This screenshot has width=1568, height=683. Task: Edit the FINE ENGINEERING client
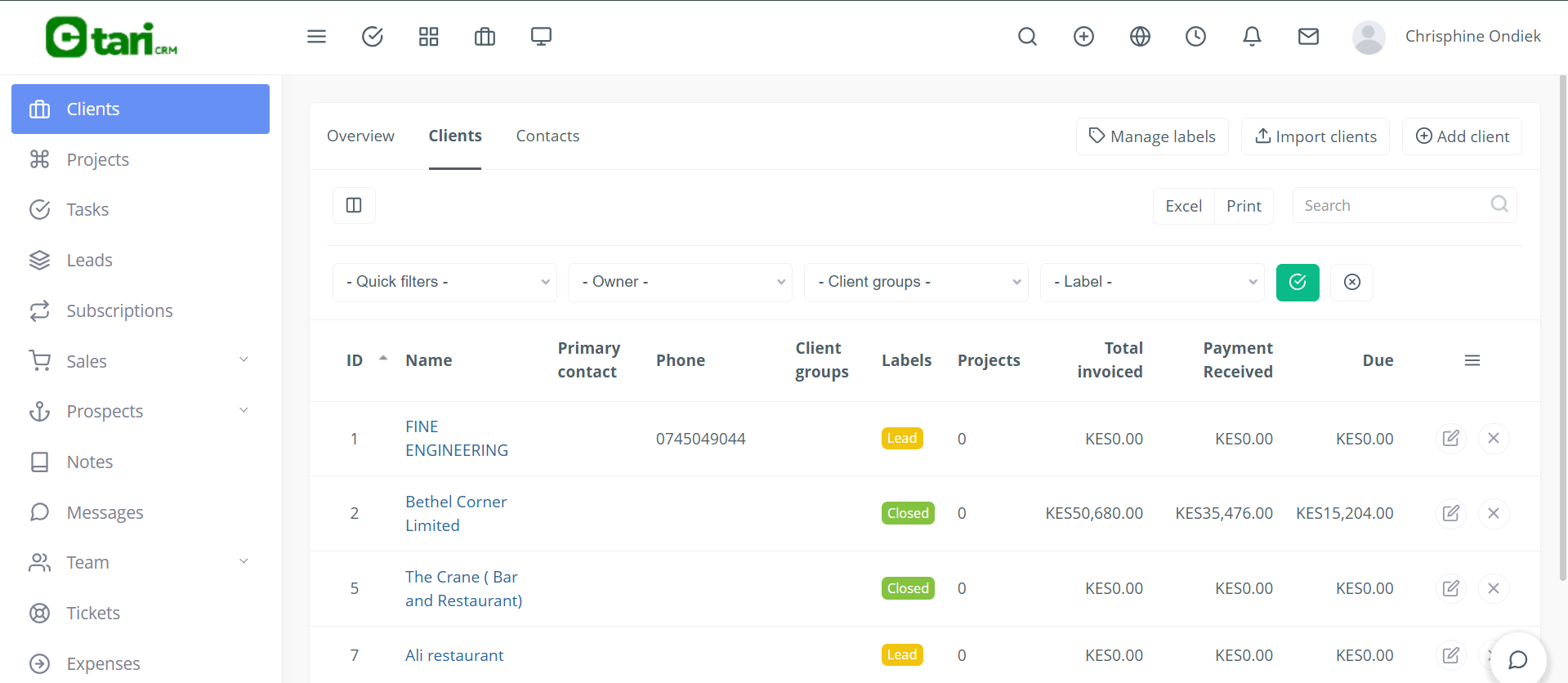point(1451,439)
